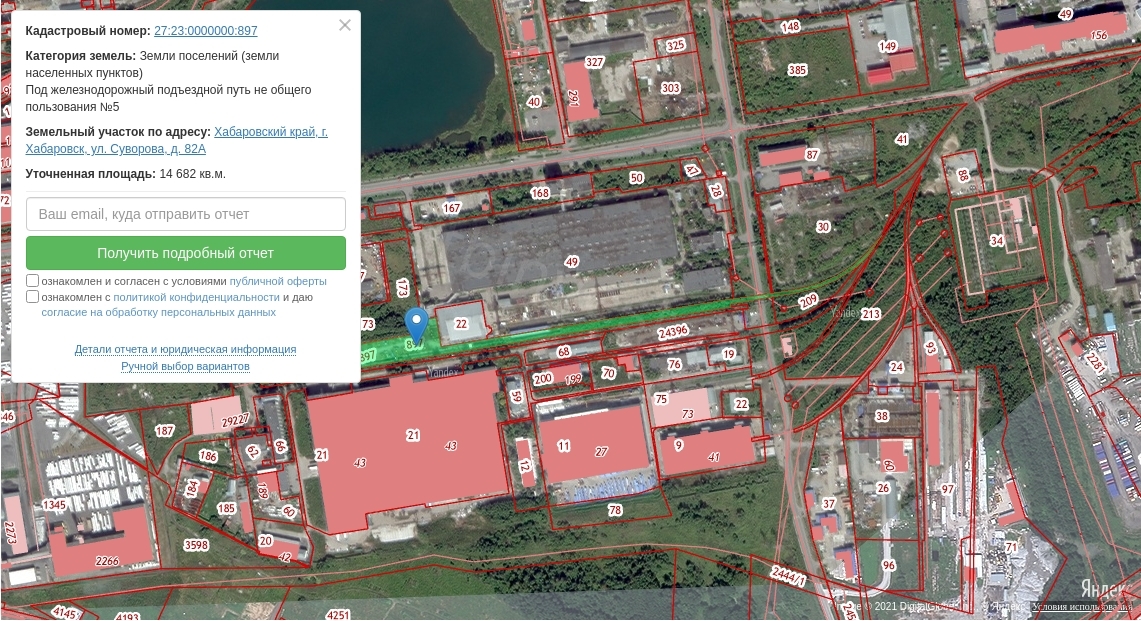Click parcel label 303 on the map
The image size is (1141, 621).
tap(670, 88)
